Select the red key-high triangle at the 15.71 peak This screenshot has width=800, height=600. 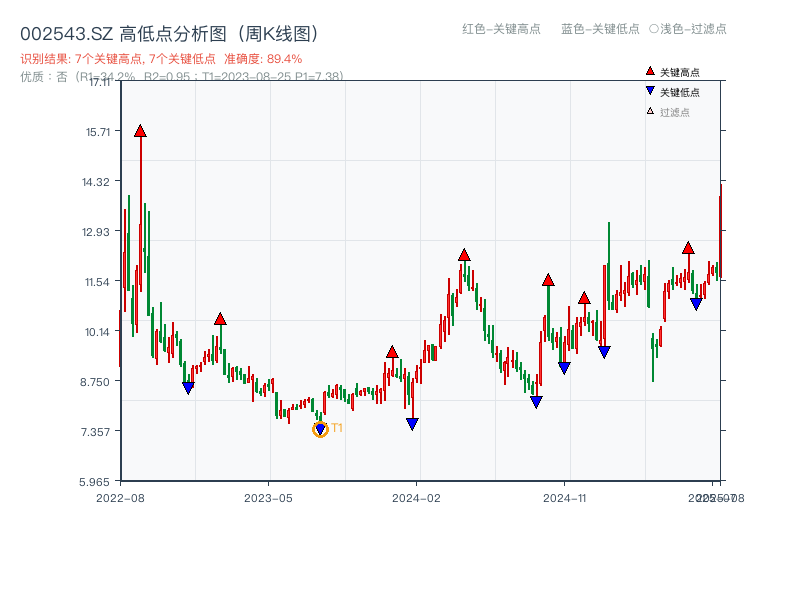(140, 132)
